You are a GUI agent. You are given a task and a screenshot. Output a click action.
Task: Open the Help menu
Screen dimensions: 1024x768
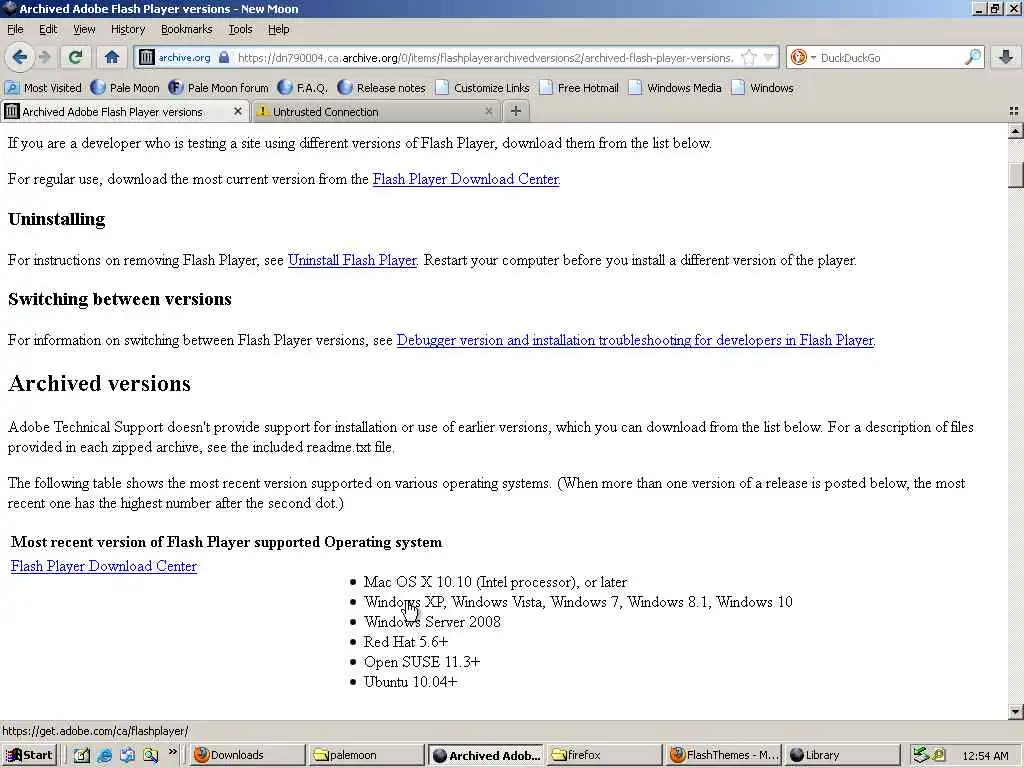[278, 29]
